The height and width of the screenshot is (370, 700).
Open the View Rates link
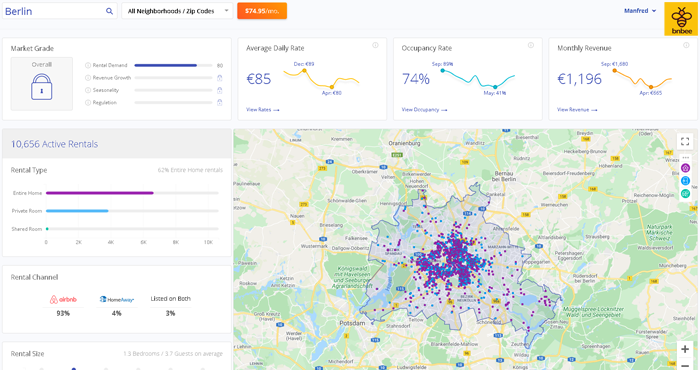(x=262, y=109)
